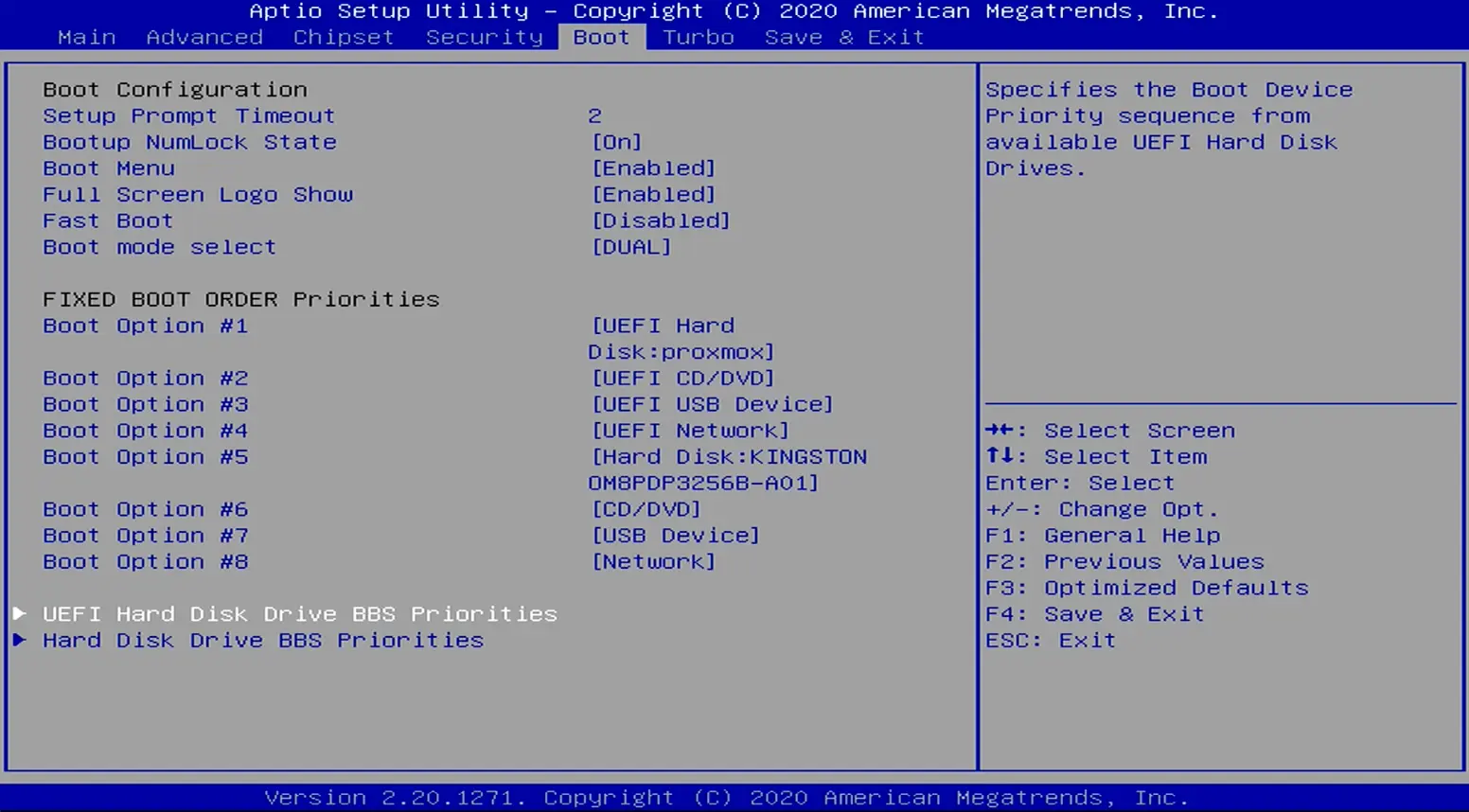Image resolution: width=1469 pixels, height=812 pixels.
Task: Expand Hard Disk Drive BBS Priorities submenu
Action: pos(263,640)
